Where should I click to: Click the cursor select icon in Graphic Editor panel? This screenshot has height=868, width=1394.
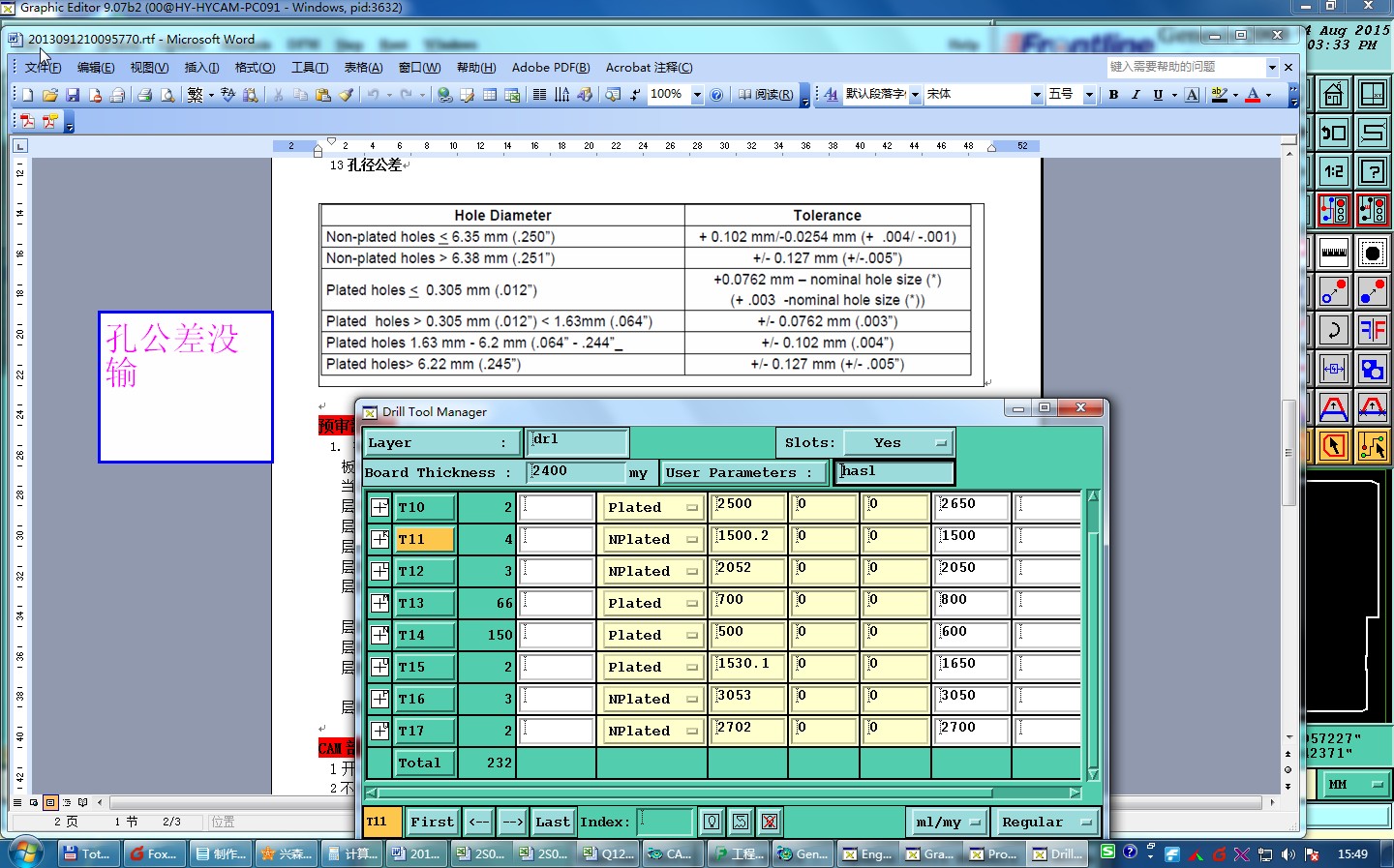(x=1334, y=446)
